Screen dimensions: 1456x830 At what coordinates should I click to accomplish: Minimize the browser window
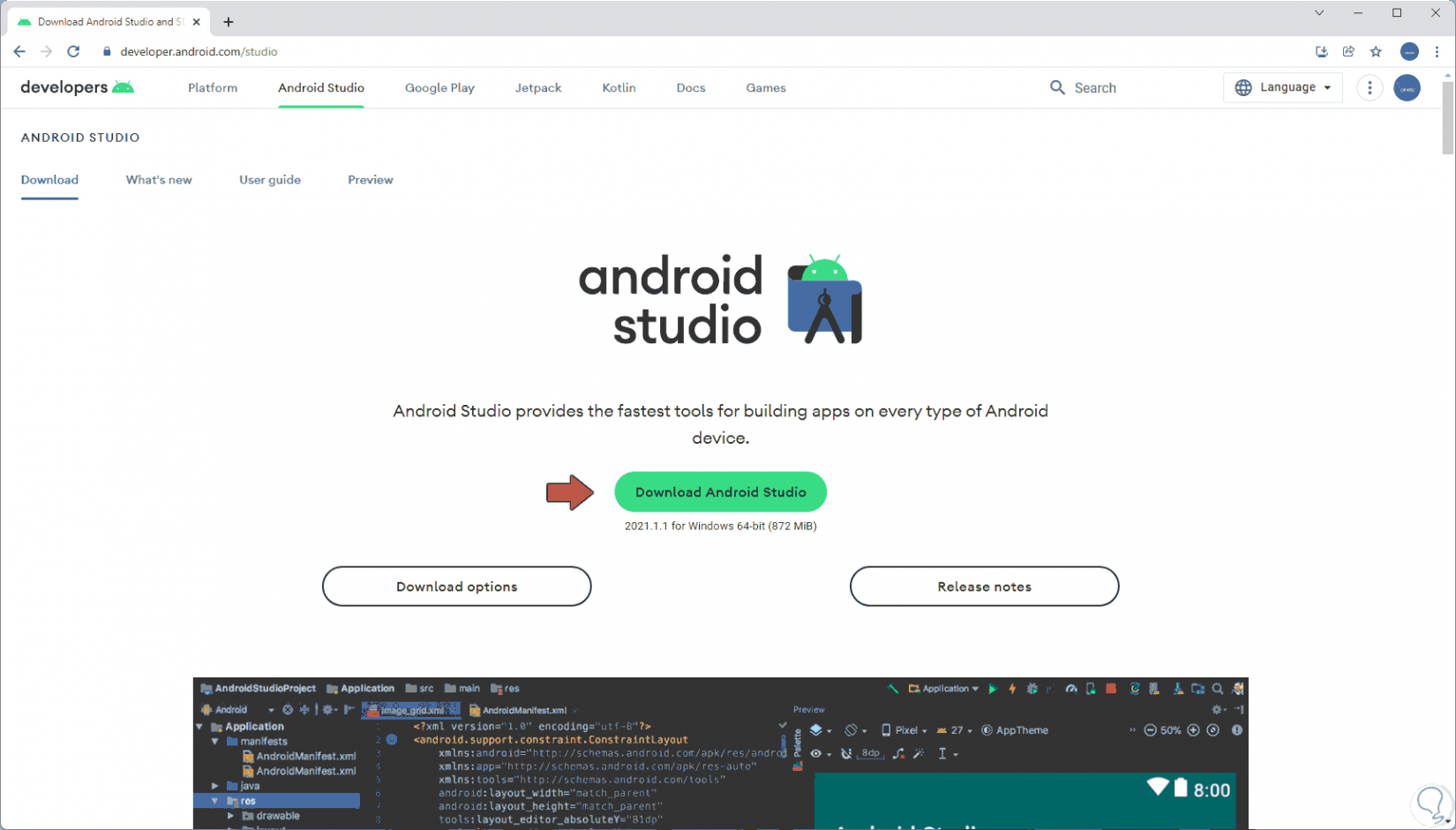click(1358, 13)
